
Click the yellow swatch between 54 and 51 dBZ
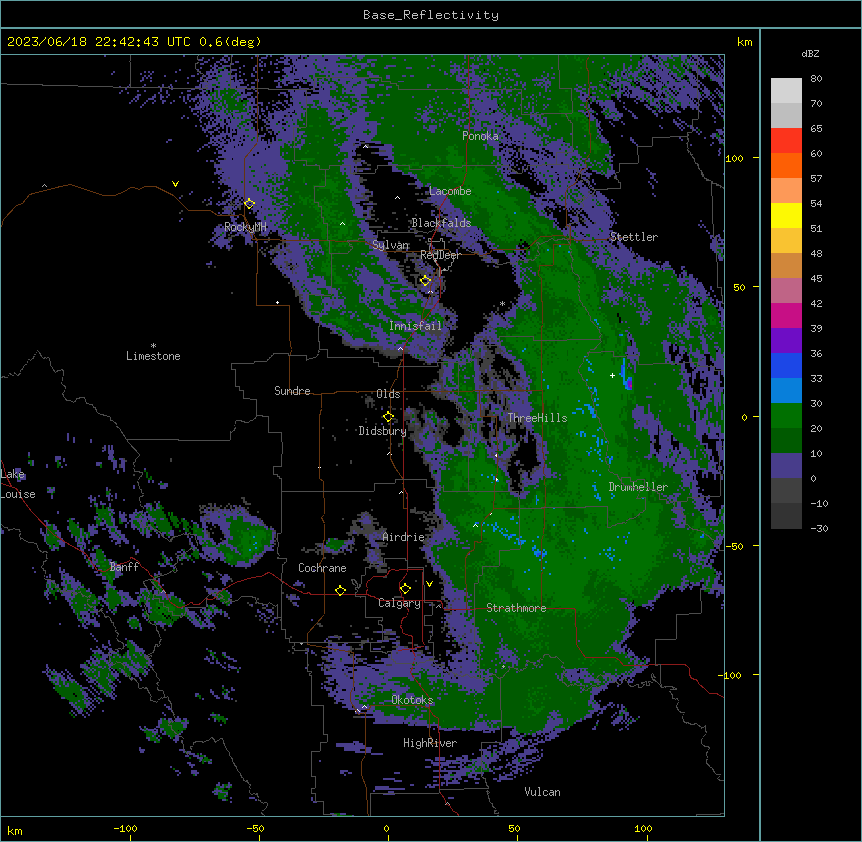point(786,215)
